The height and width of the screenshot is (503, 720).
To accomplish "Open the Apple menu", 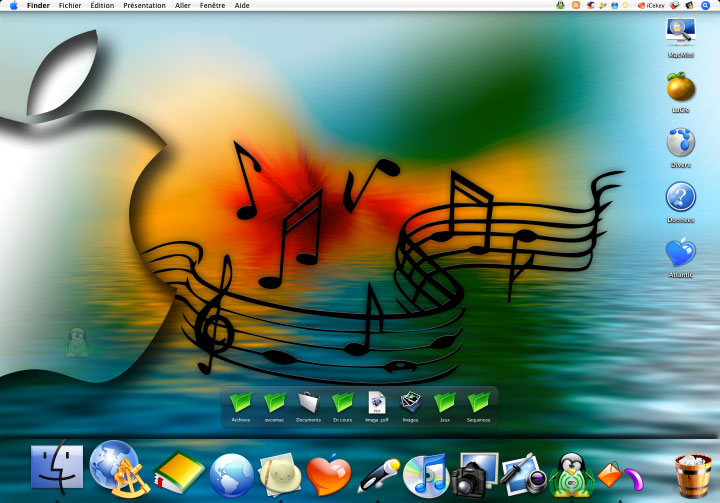I will 14,6.
